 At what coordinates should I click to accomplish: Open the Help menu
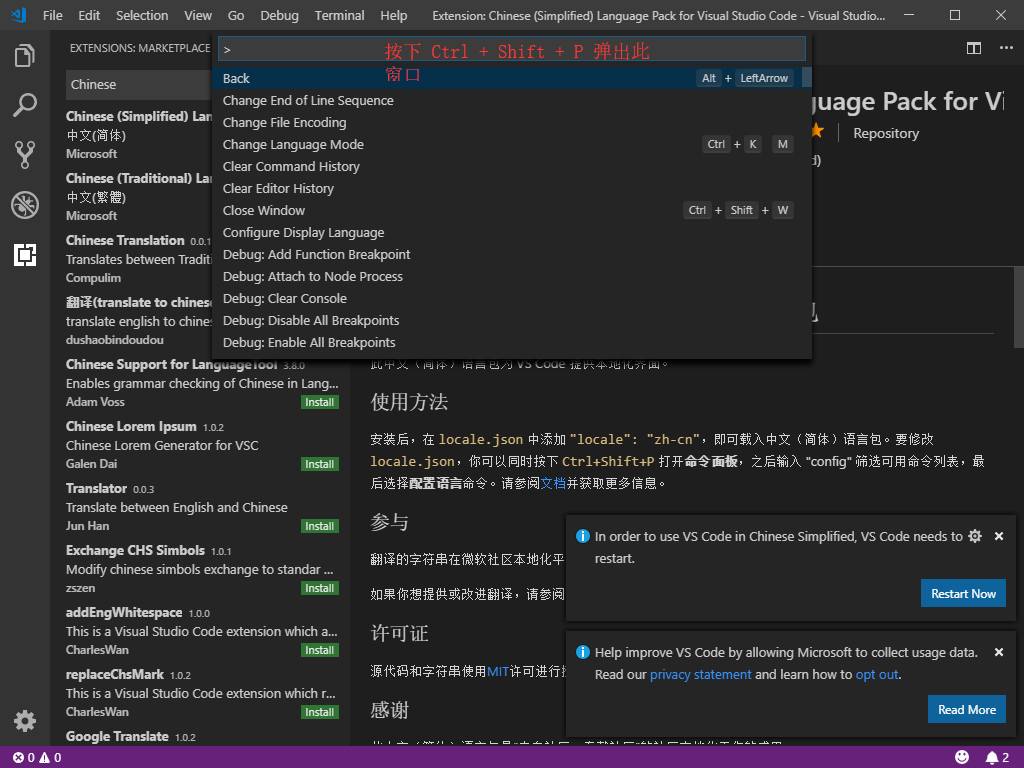pos(393,15)
